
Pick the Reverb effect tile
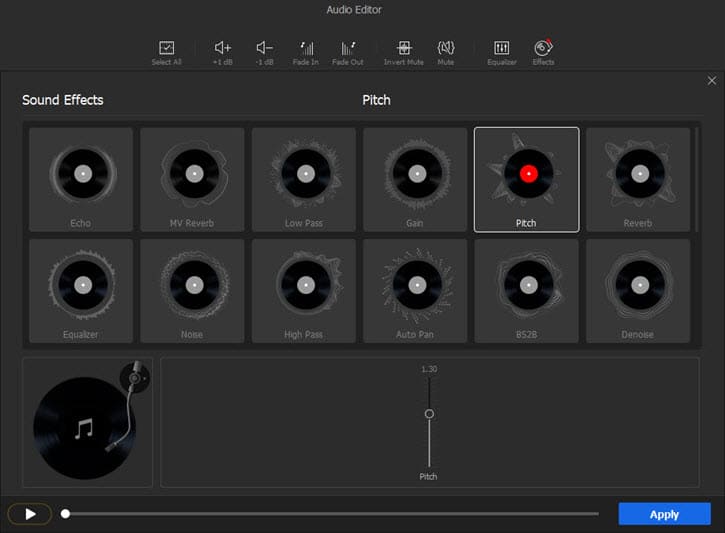(x=638, y=179)
